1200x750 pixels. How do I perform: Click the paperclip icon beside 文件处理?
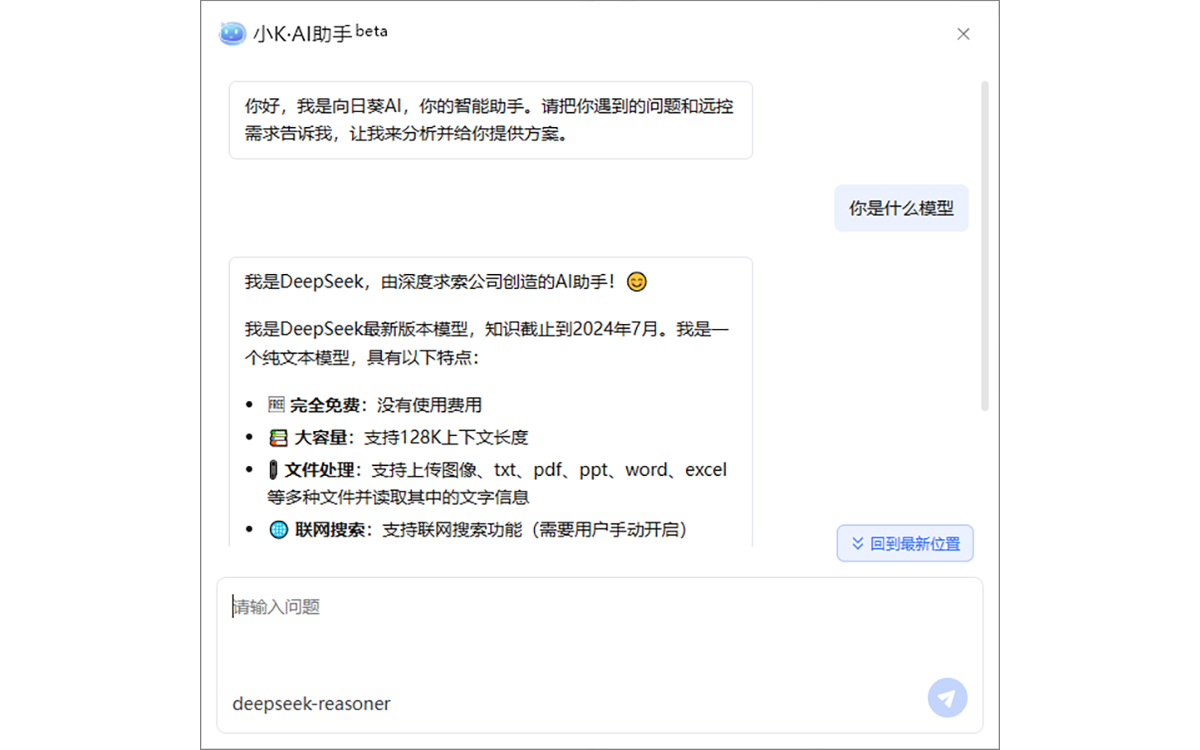pyautogui.click(x=273, y=470)
